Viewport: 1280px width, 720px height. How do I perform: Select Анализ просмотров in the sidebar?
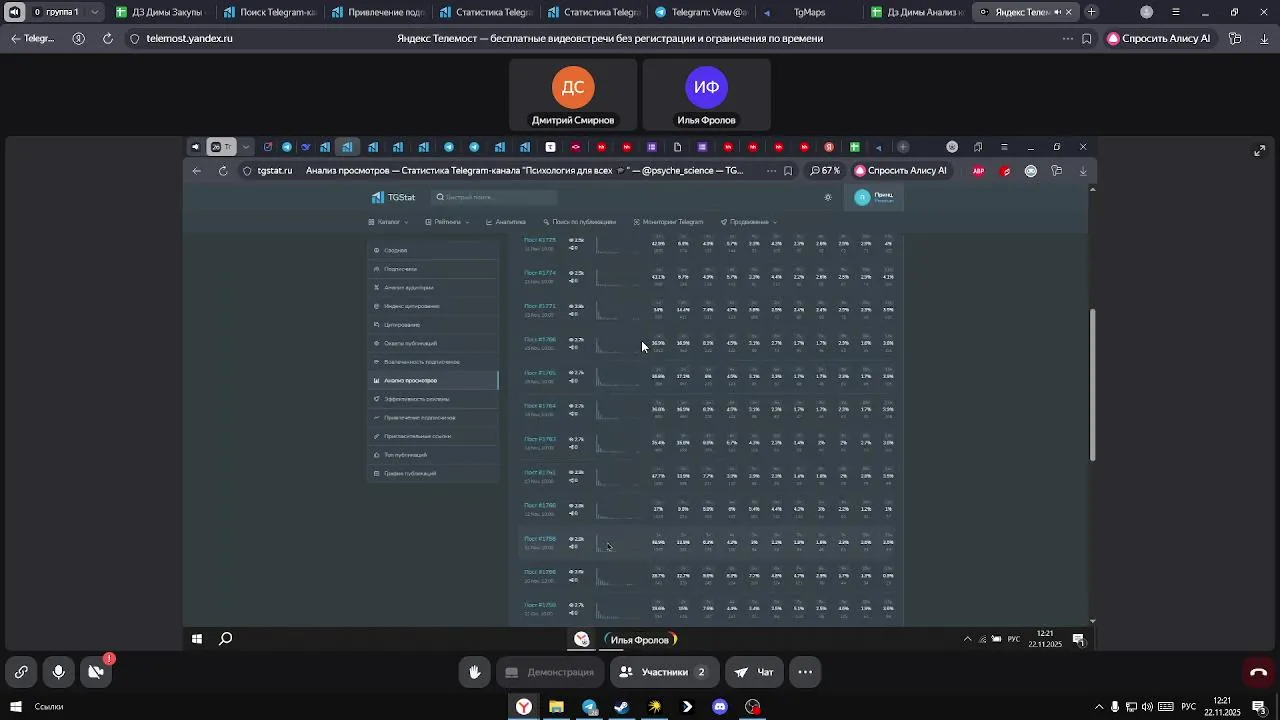(x=433, y=380)
